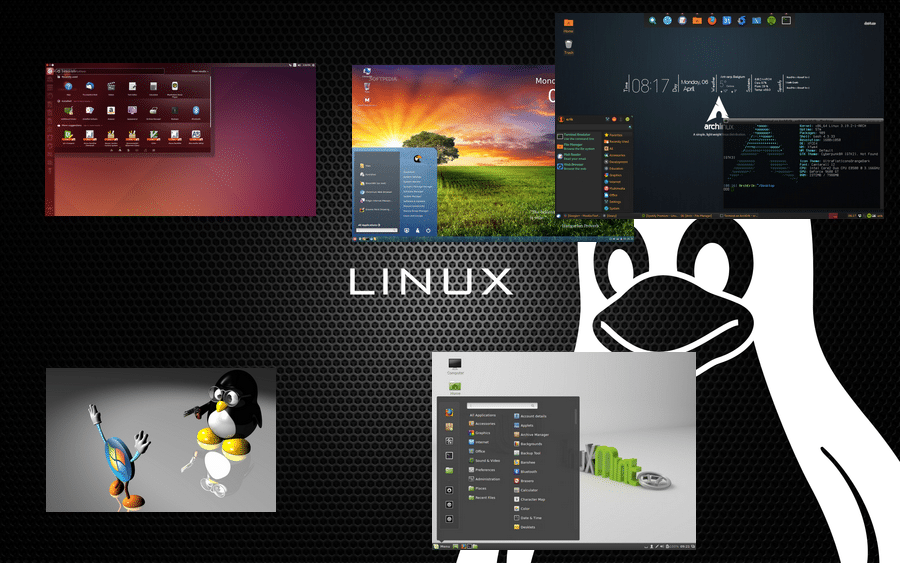Launch Character Map from Mint menu
Viewport: 900px width, 563px height.
click(x=530, y=499)
